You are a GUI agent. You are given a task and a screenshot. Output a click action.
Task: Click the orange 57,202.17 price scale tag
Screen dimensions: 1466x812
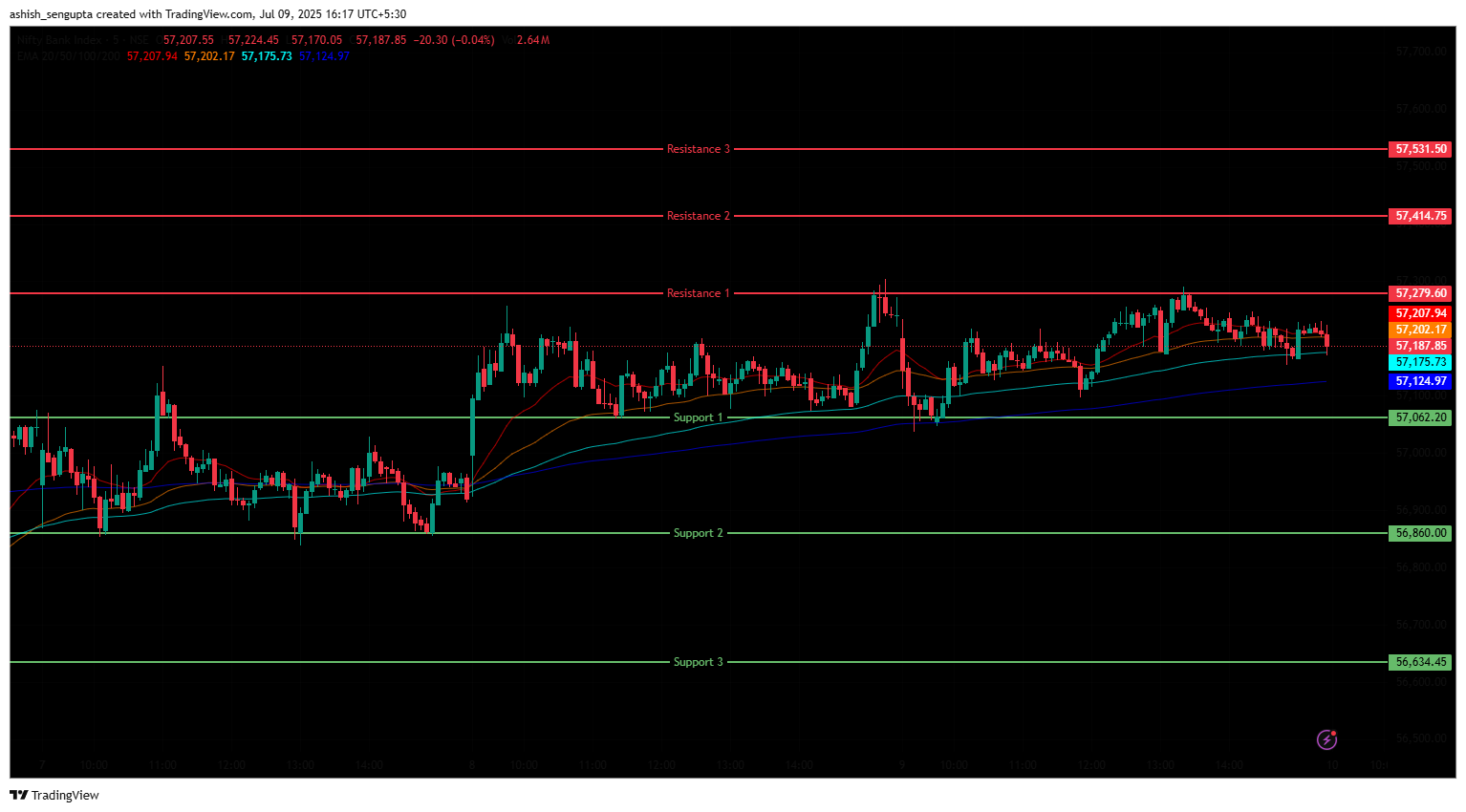tap(1420, 330)
